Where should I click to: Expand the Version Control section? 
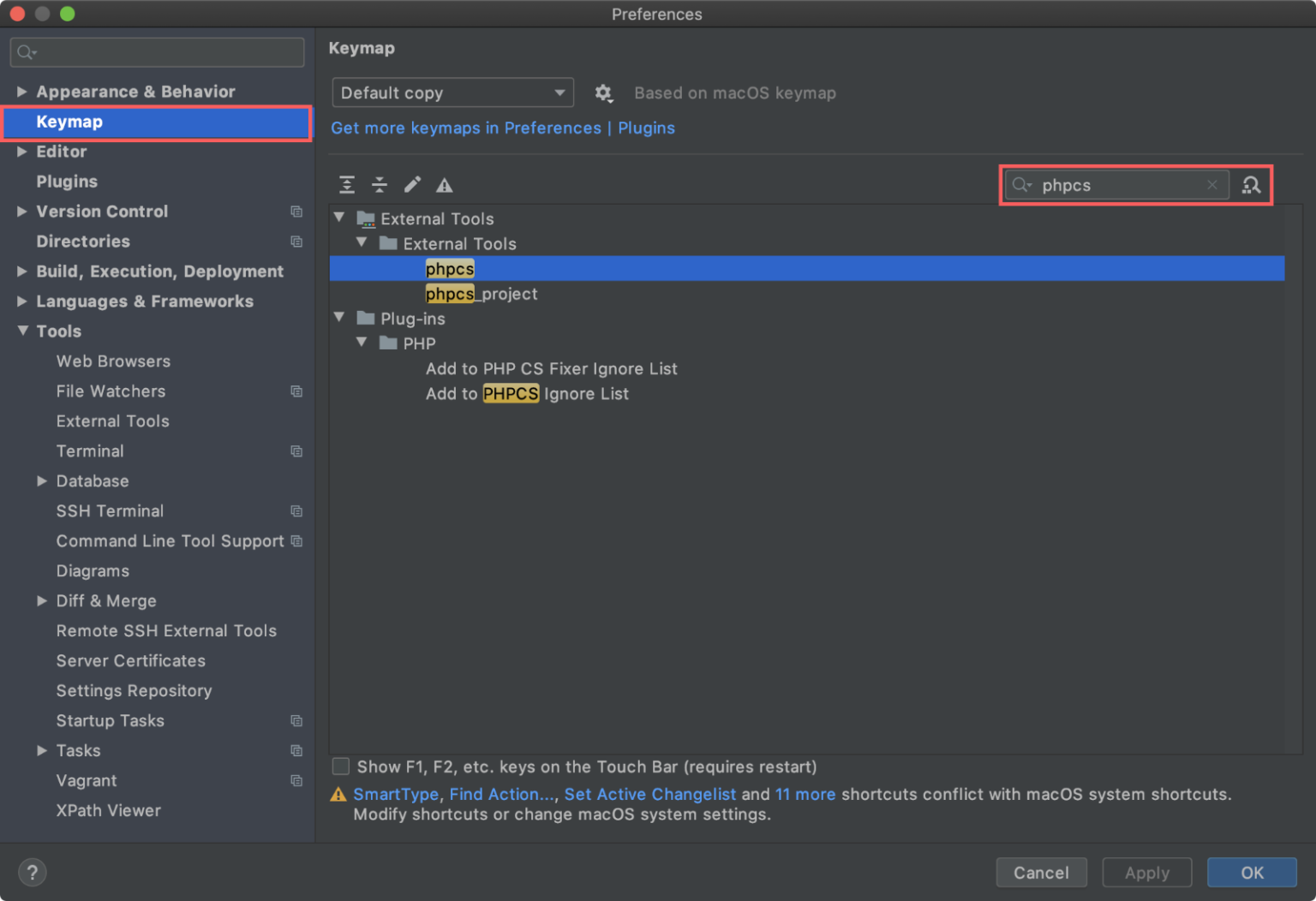[21, 212]
